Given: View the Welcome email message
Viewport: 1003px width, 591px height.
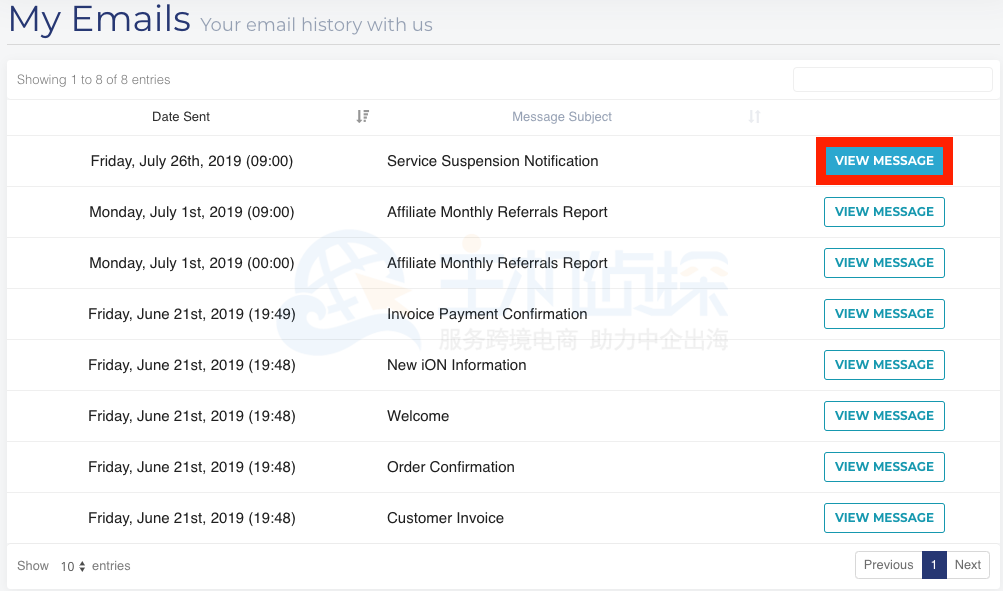Looking at the screenshot, I should [x=884, y=416].
